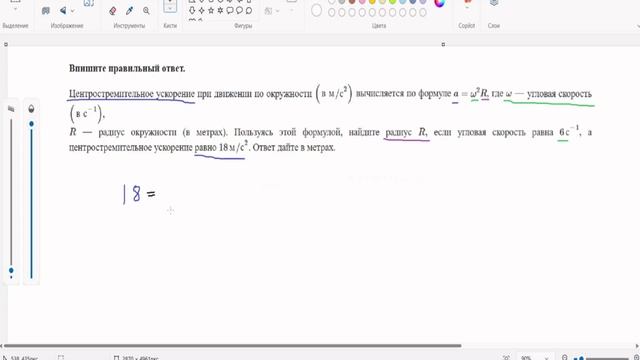Pick the lavender color swatch
The image size is (640, 360).
click(423, 2)
